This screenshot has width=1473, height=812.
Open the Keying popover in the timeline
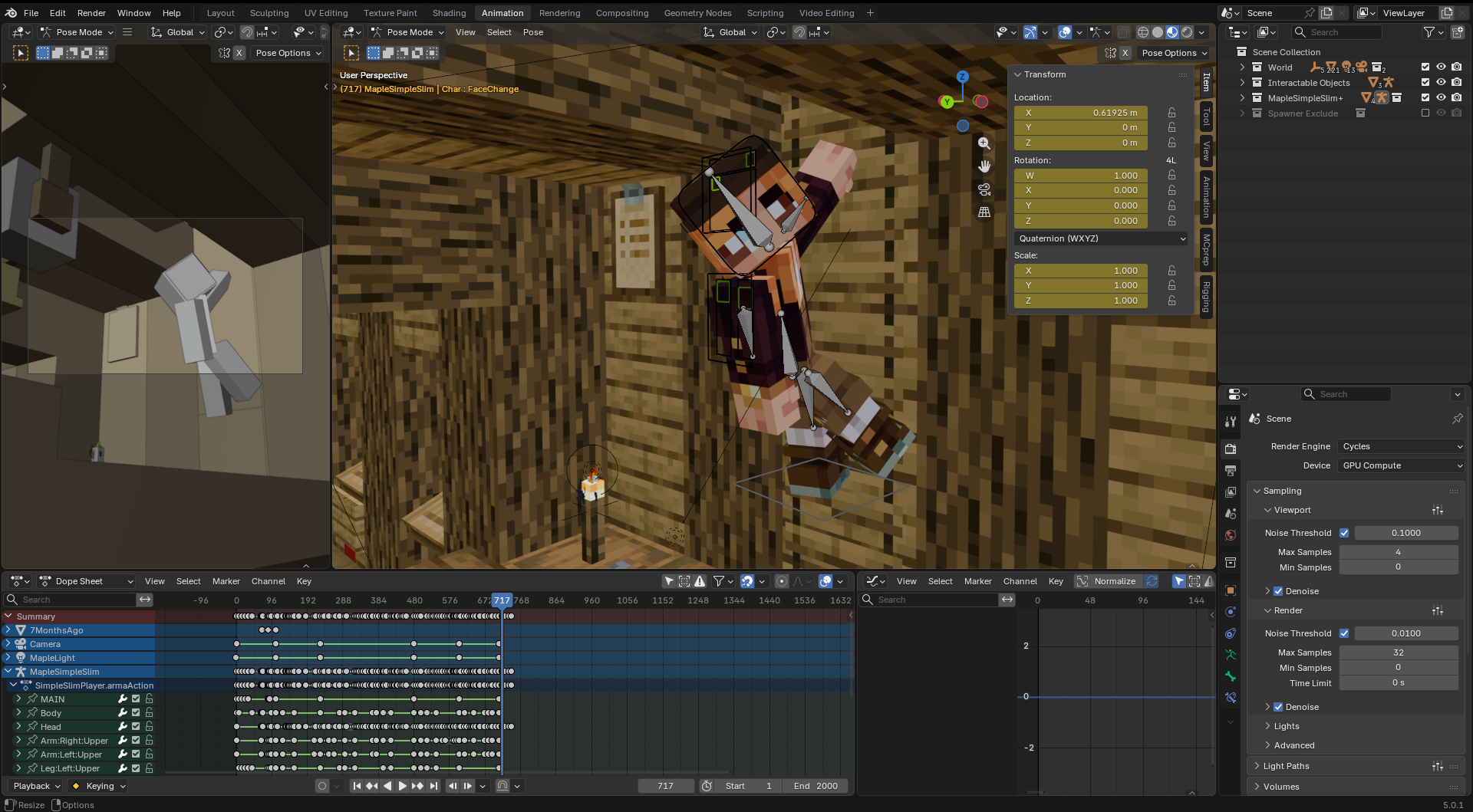100,786
